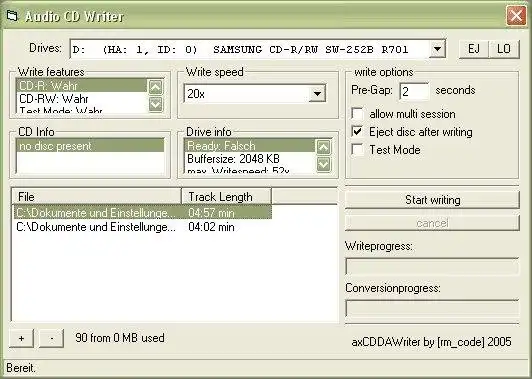Open the Write speed 20x dropdown
This screenshot has height=379, width=532.
(317, 93)
